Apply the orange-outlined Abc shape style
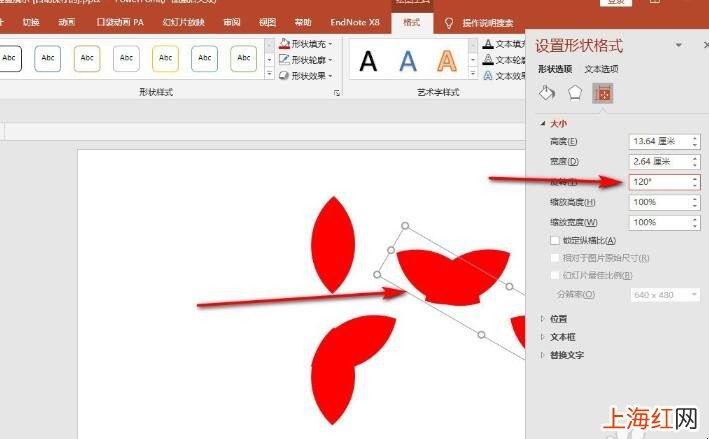This screenshot has height=439, width=709. click(x=87, y=58)
